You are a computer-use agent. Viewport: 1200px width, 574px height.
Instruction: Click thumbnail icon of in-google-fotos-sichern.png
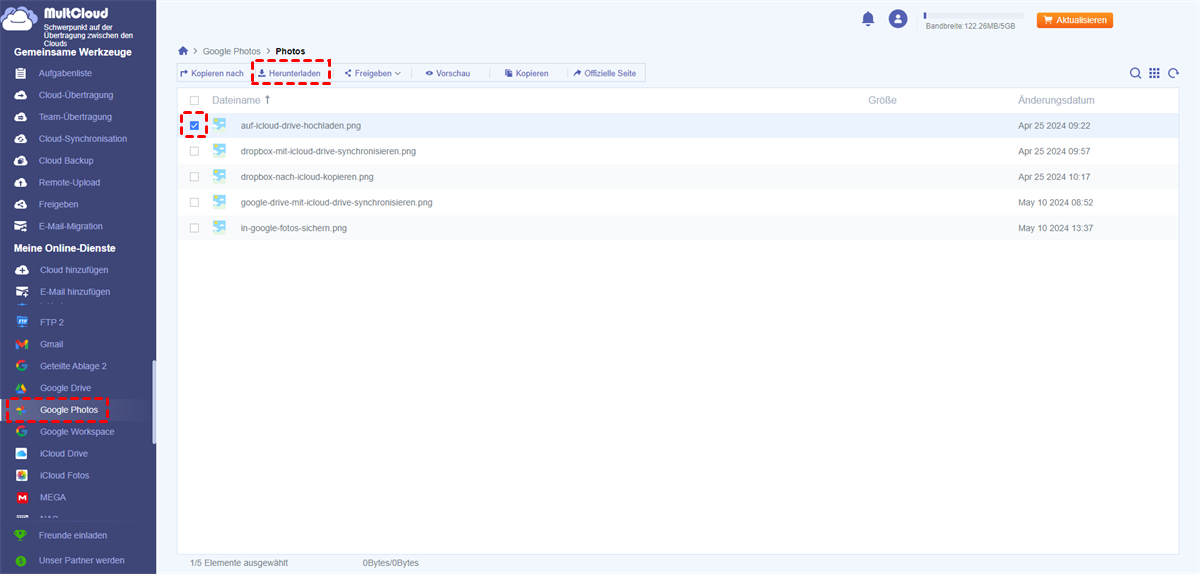[219, 228]
